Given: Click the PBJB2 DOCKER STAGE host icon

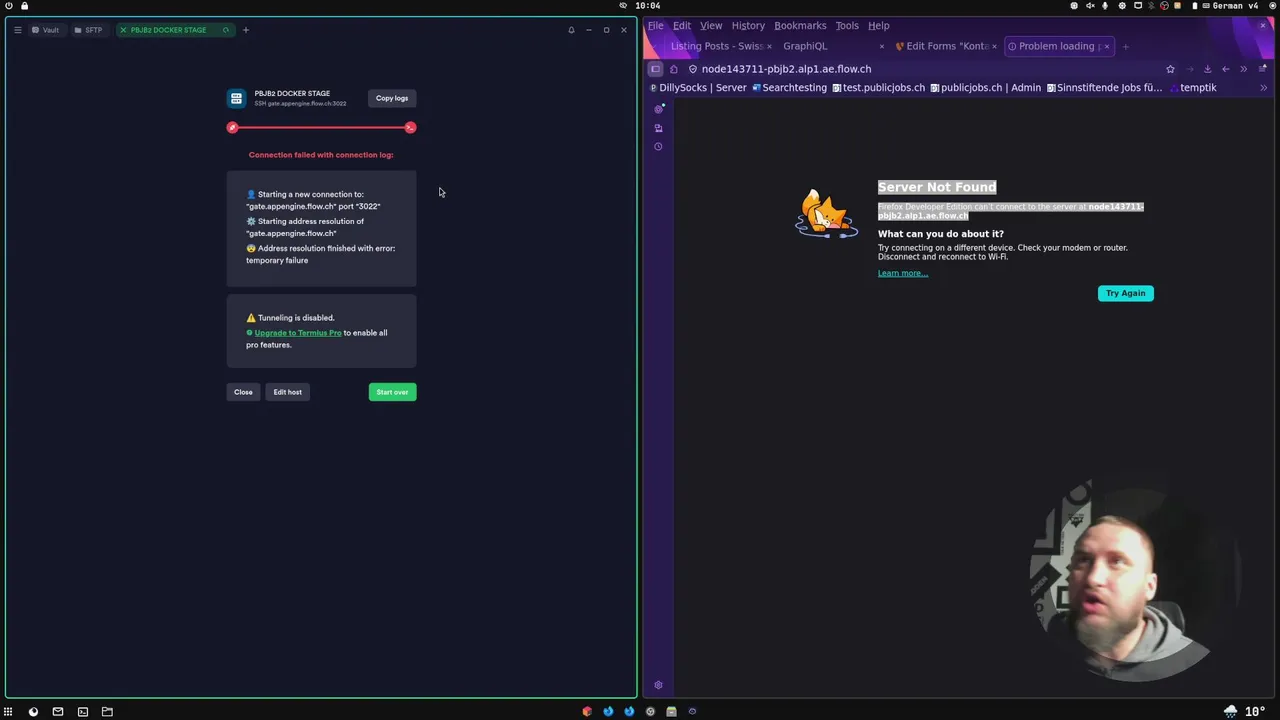Looking at the screenshot, I should 236,98.
